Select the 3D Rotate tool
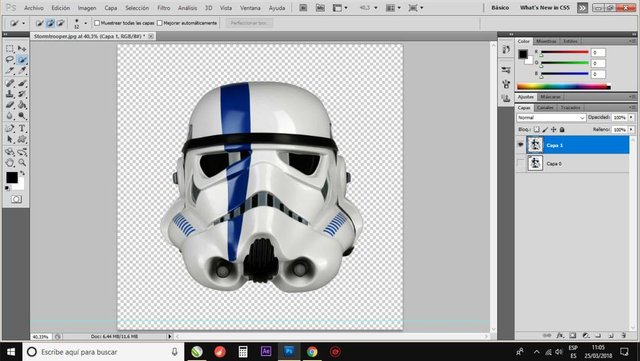This screenshot has height=361, width=640. 10,152
